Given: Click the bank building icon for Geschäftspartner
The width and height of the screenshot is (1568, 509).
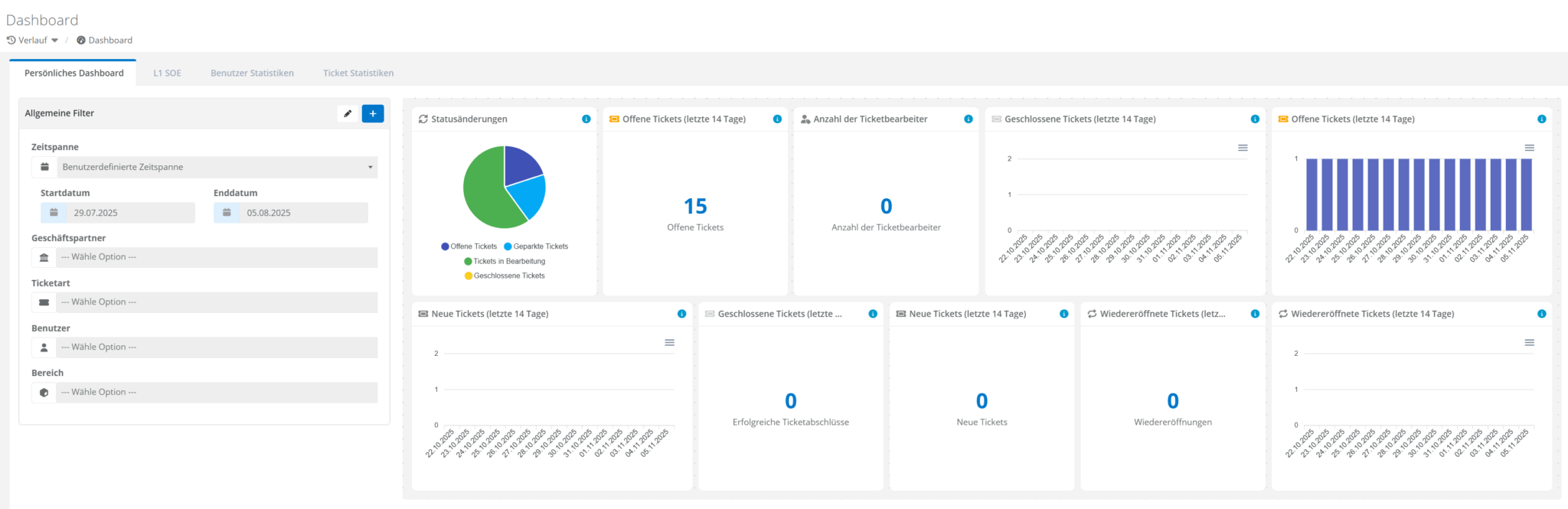Looking at the screenshot, I should point(44,257).
